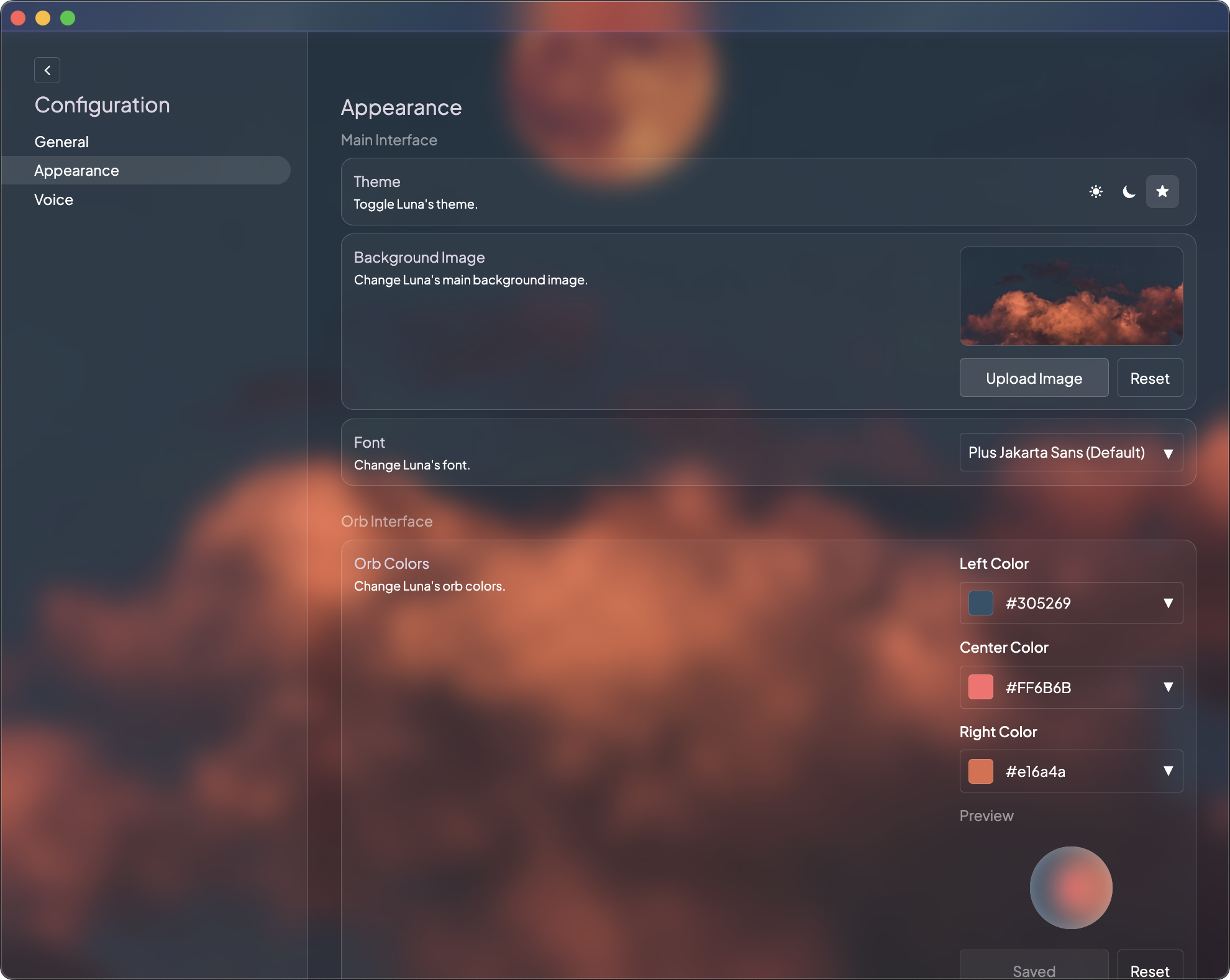Reset the background image
The height and width of the screenshot is (980, 1230).
coord(1149,378)
